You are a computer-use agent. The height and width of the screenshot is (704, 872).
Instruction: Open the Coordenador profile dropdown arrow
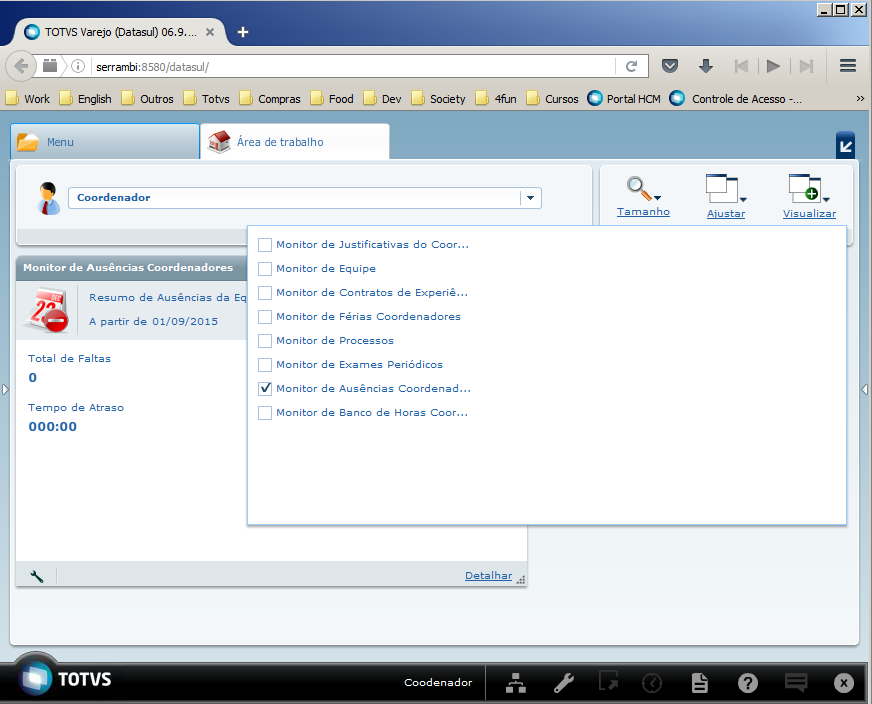pos(531,198)
